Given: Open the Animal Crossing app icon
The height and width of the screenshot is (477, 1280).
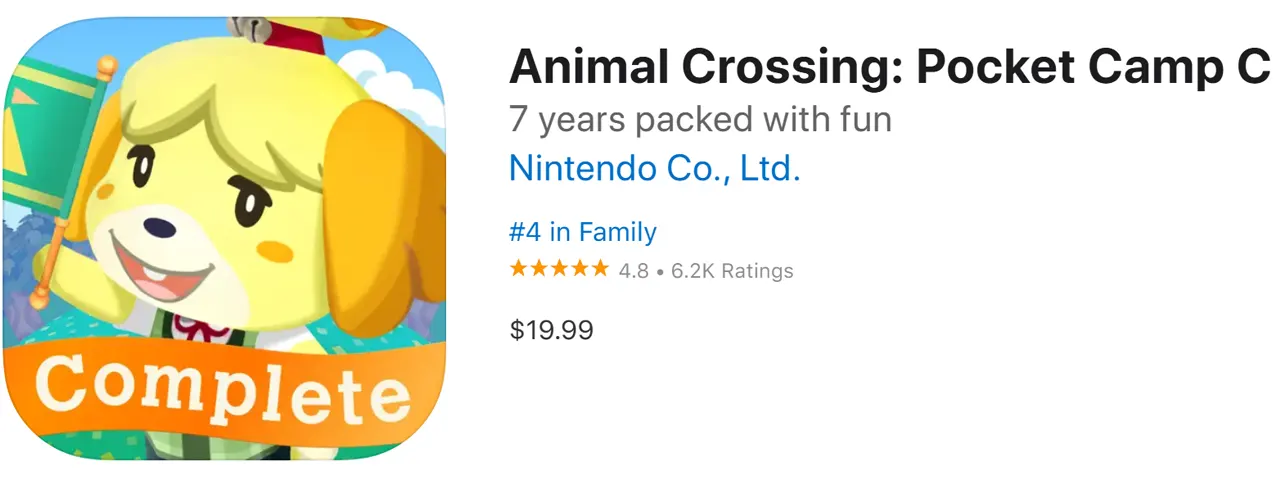Looking at the screenshot, I should [x=224, y=238].
